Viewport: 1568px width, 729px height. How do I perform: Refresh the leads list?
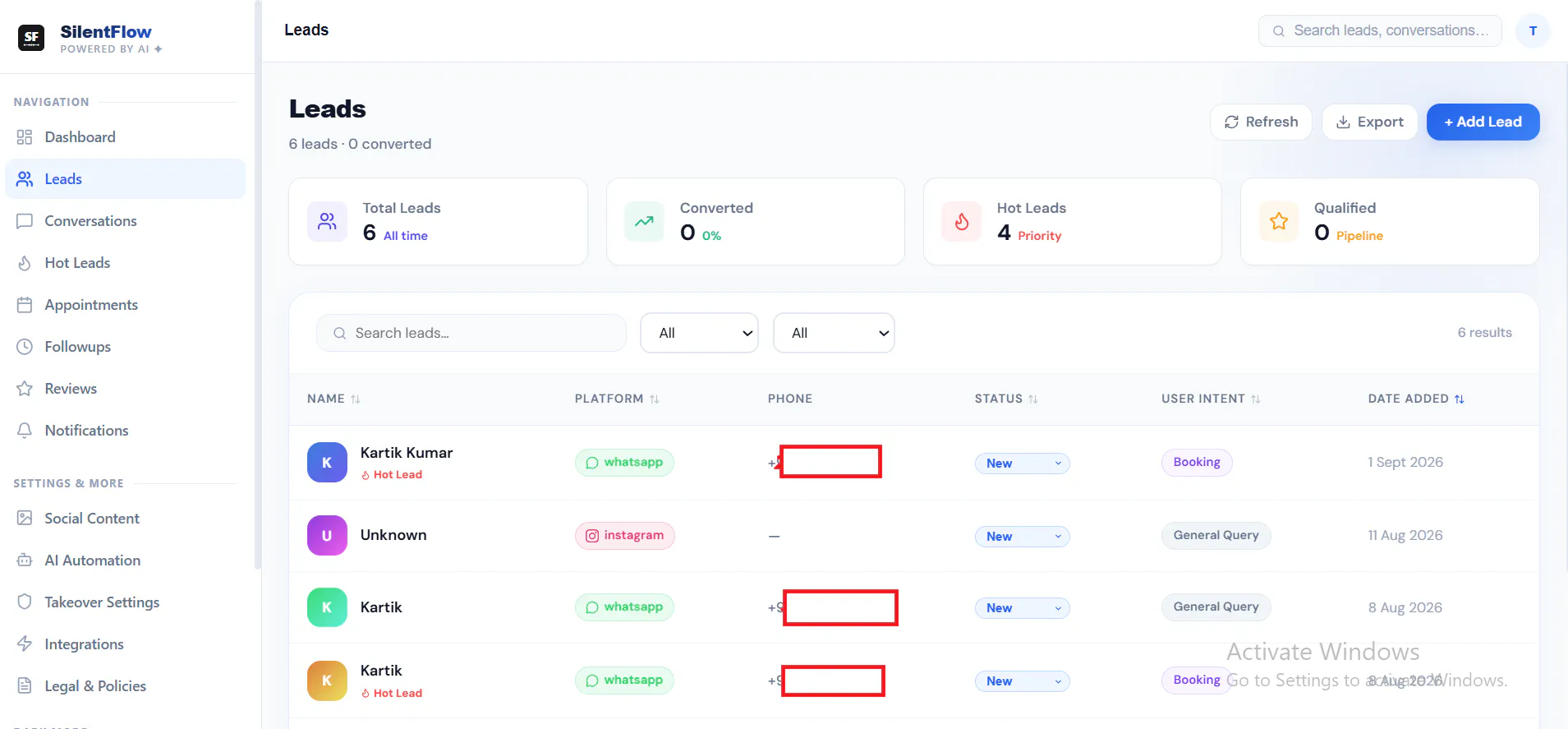pyautogui.click(x=1261, y=122)
